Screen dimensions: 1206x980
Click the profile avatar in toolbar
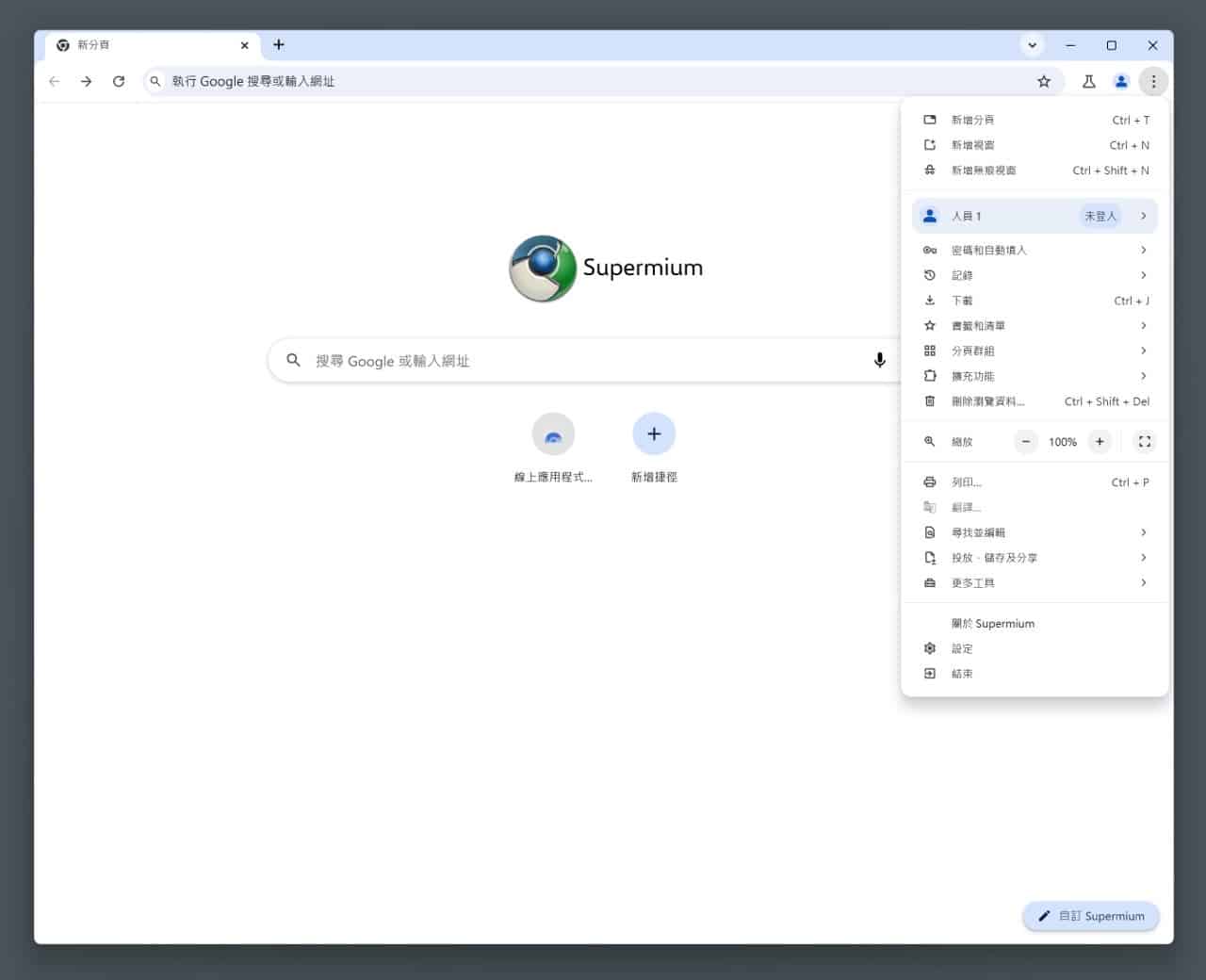1121,82
